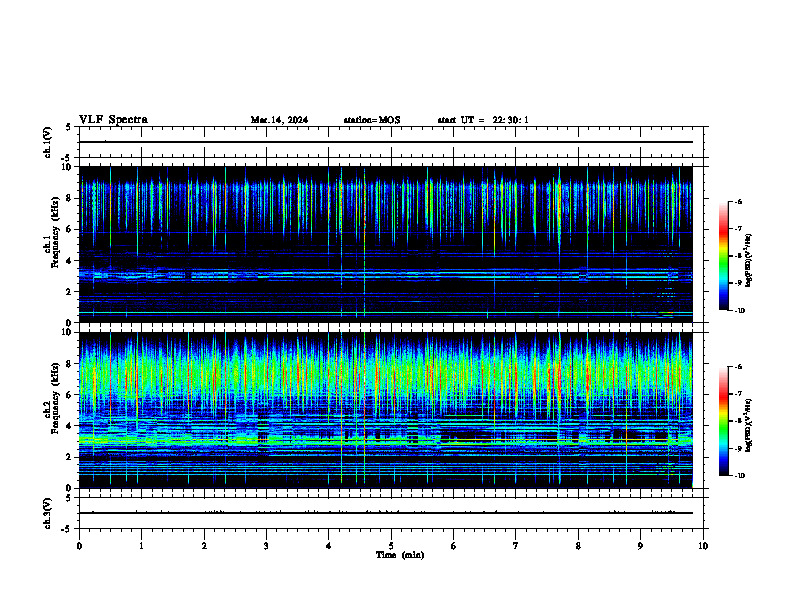Click the time axis tick label "4"
Image resolution: width=792 pixels, height=612 pixels.
tap(328, 546)
